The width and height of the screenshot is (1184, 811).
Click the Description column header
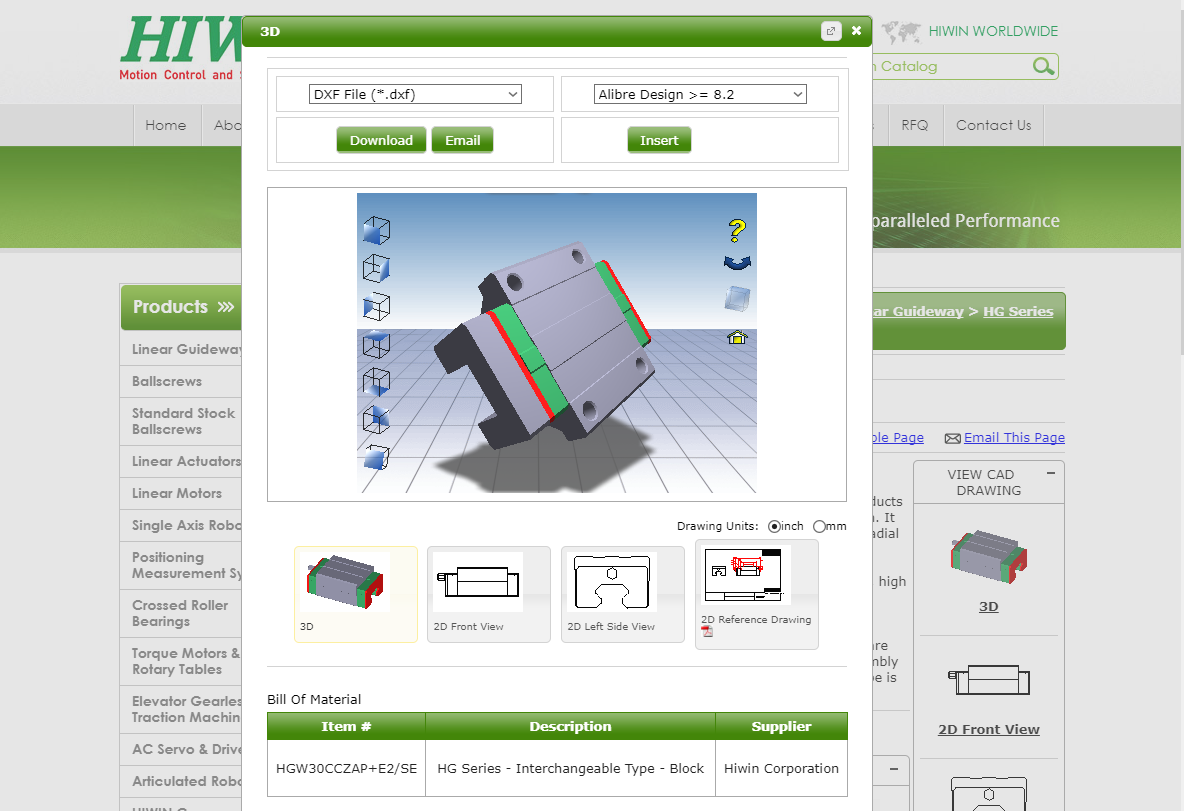(570, 726)
